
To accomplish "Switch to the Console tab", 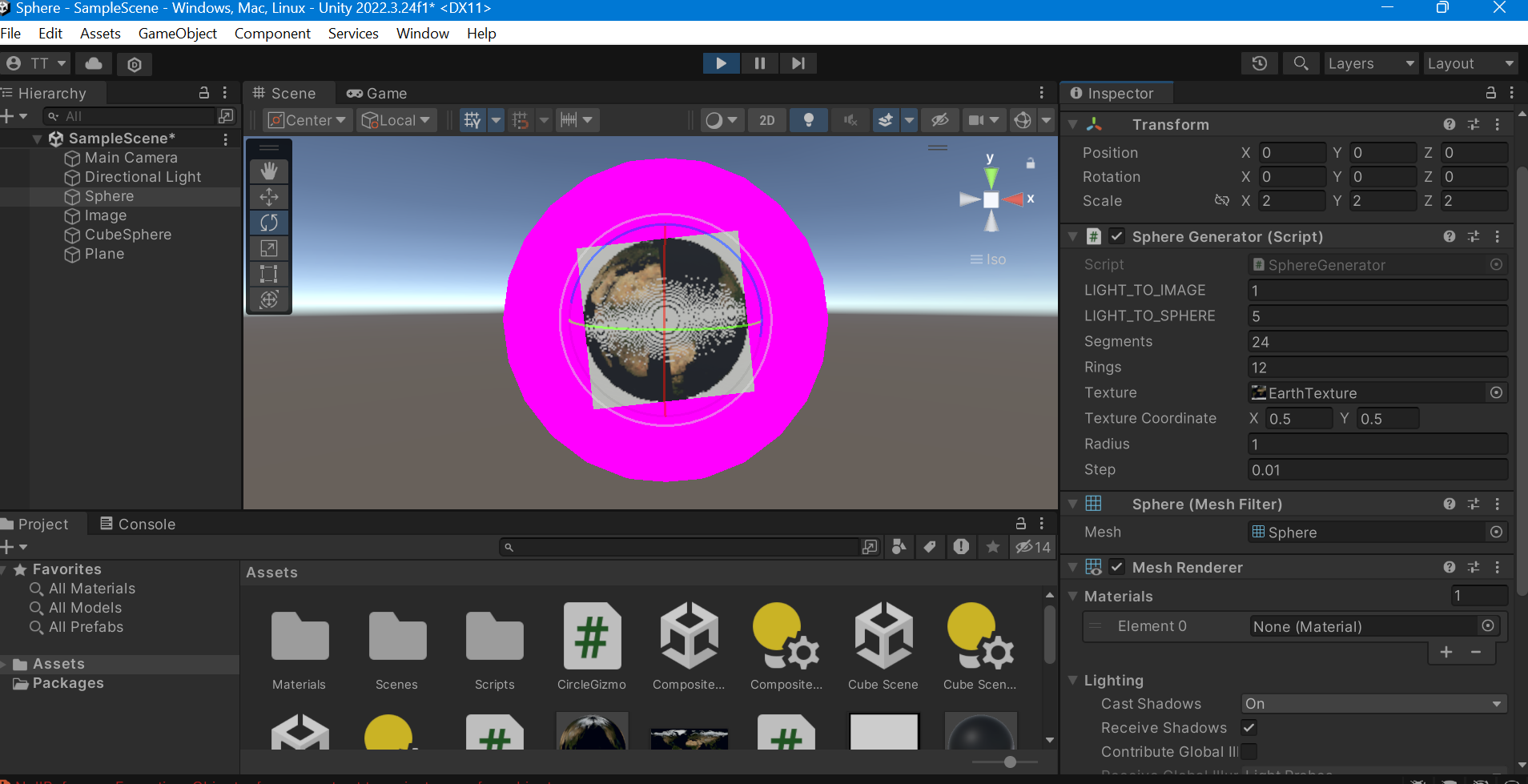I will tap(138, 524).
